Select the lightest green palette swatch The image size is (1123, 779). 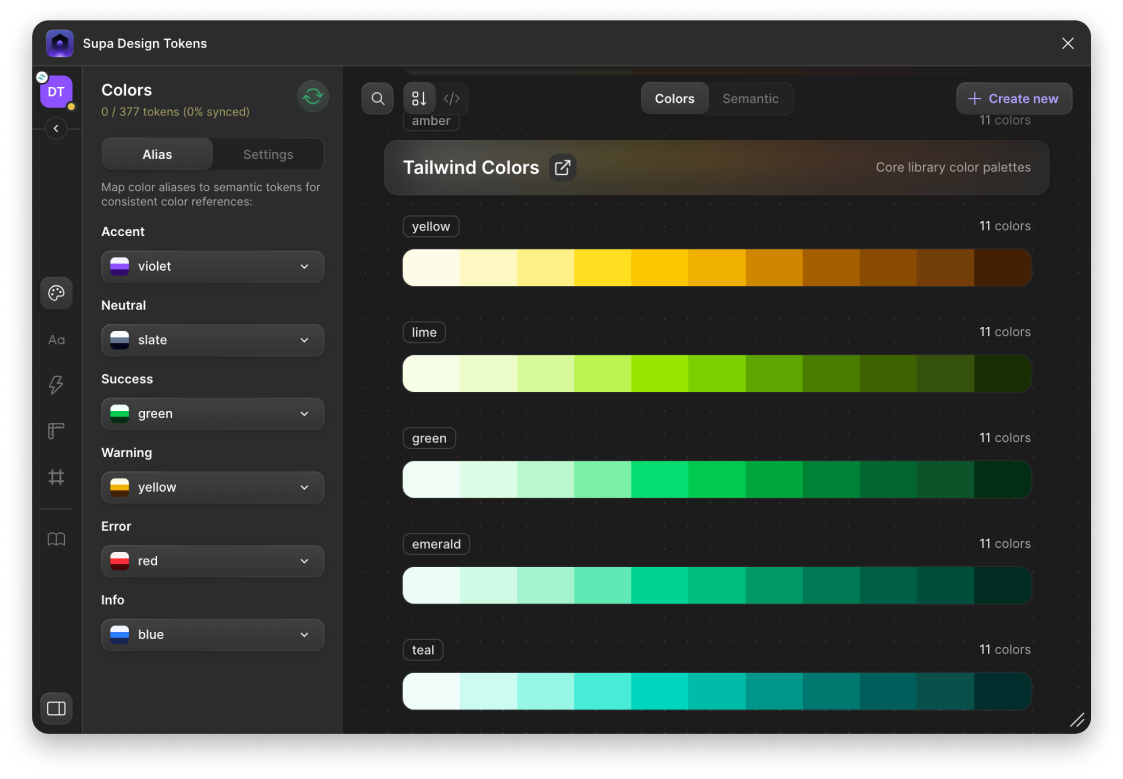click(431, 480)
